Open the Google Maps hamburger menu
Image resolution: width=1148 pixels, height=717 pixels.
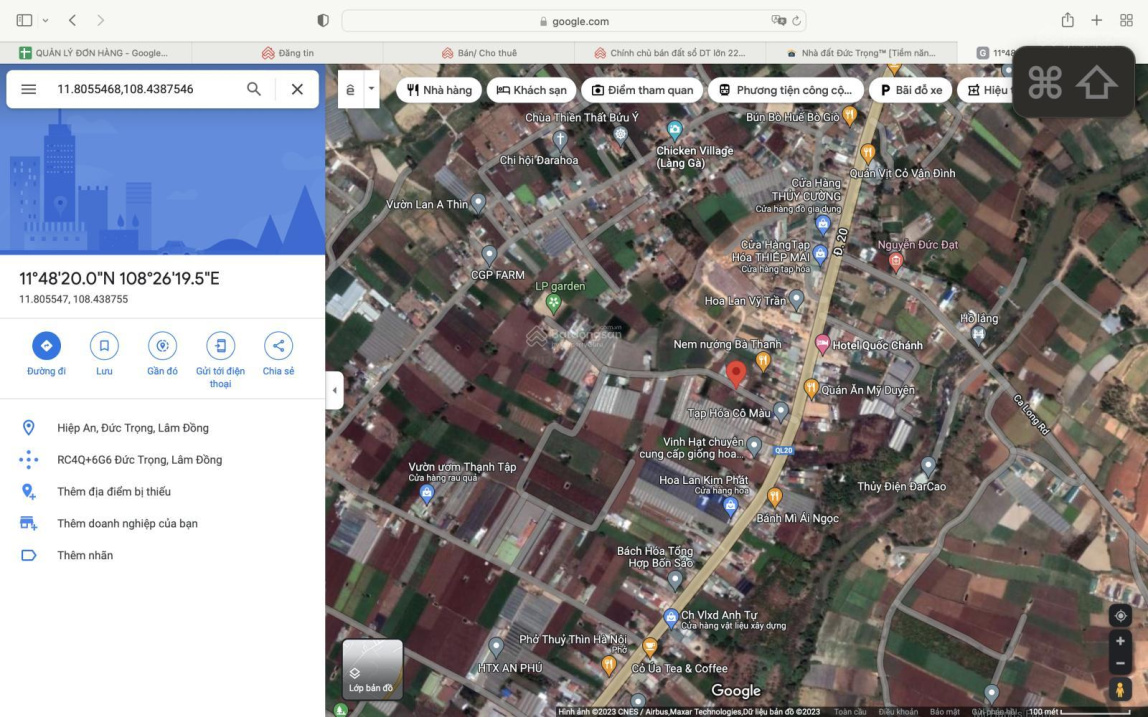[29, 89]
